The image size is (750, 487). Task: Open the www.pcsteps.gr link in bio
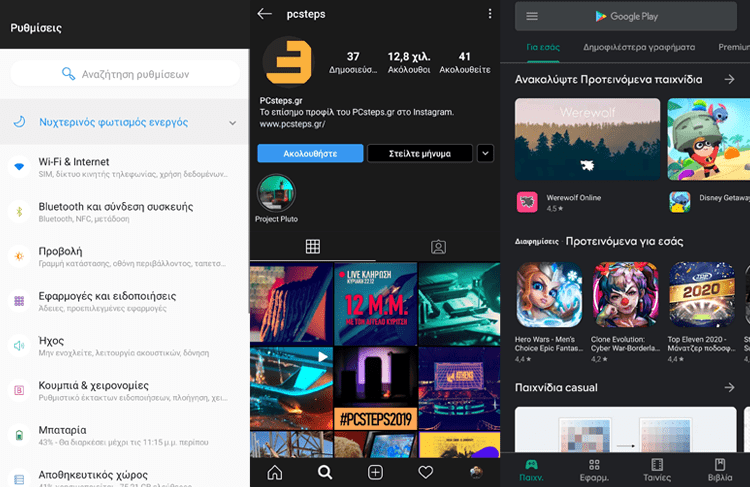point(292,124)
